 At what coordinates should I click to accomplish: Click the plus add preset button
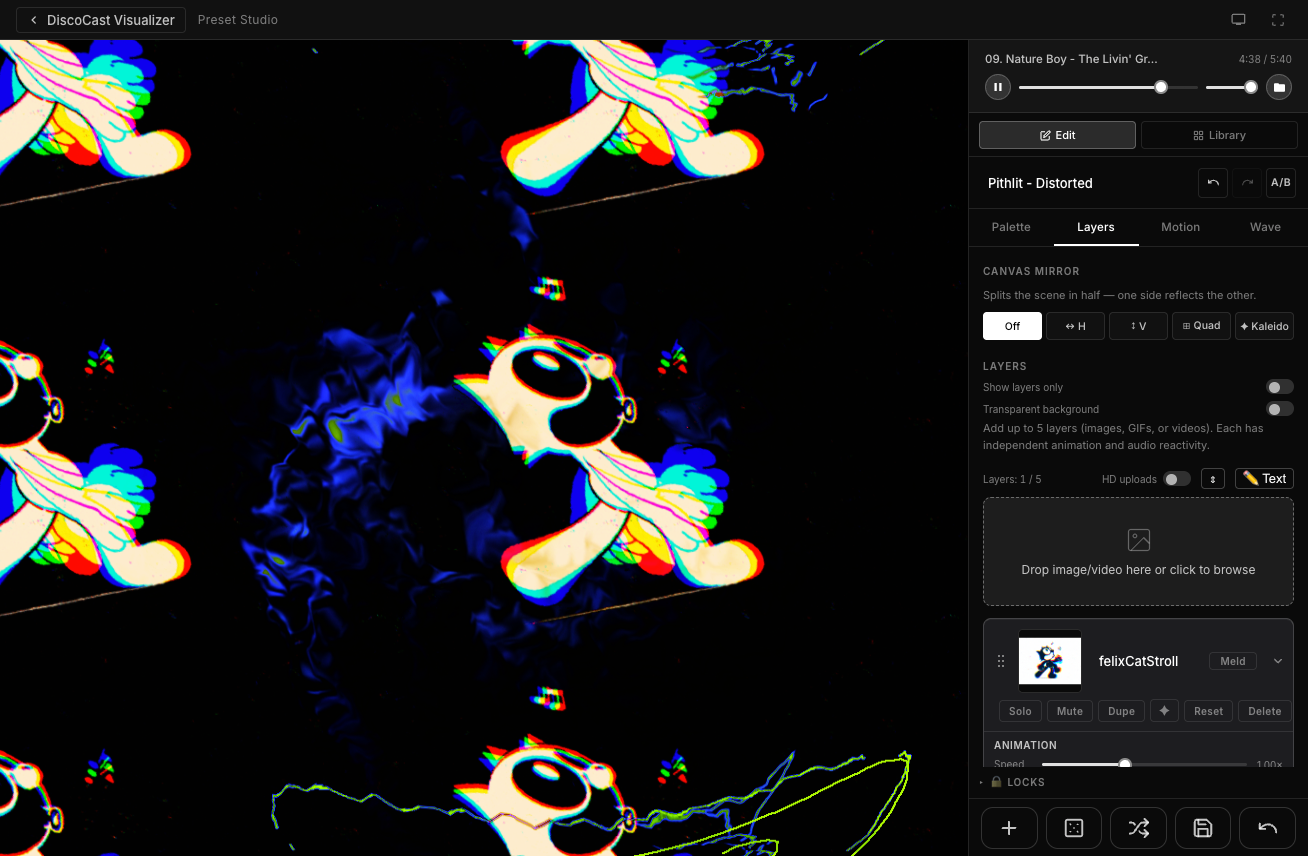tap(1009, 828)
